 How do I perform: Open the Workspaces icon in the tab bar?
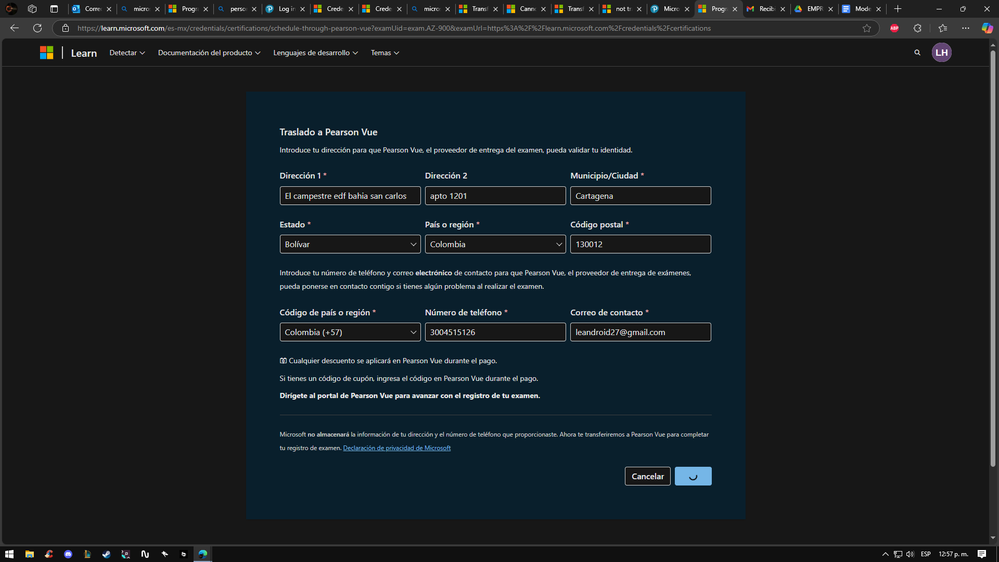pos(32,9)
